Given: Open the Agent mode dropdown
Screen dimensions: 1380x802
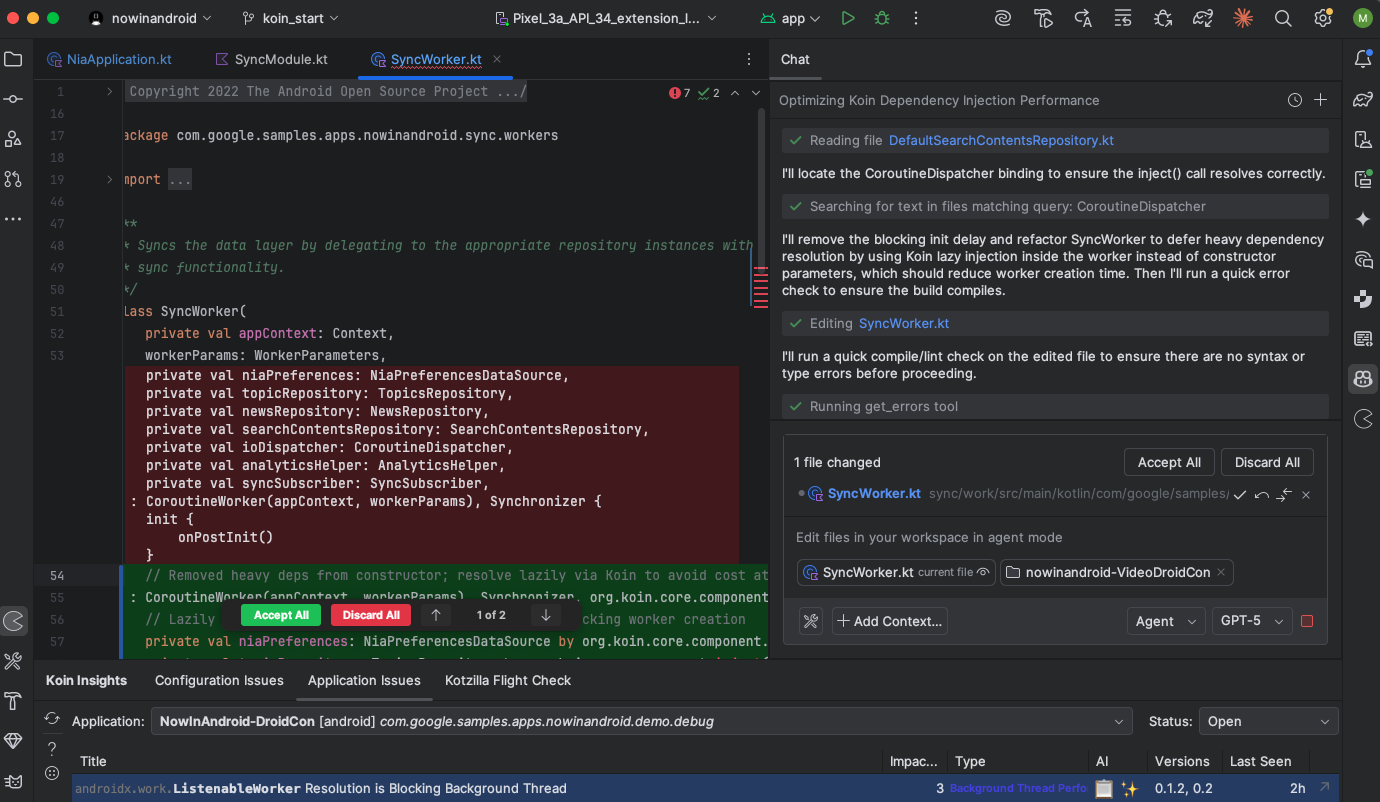Looking at the screenshot, I should tap(1165, 621).
